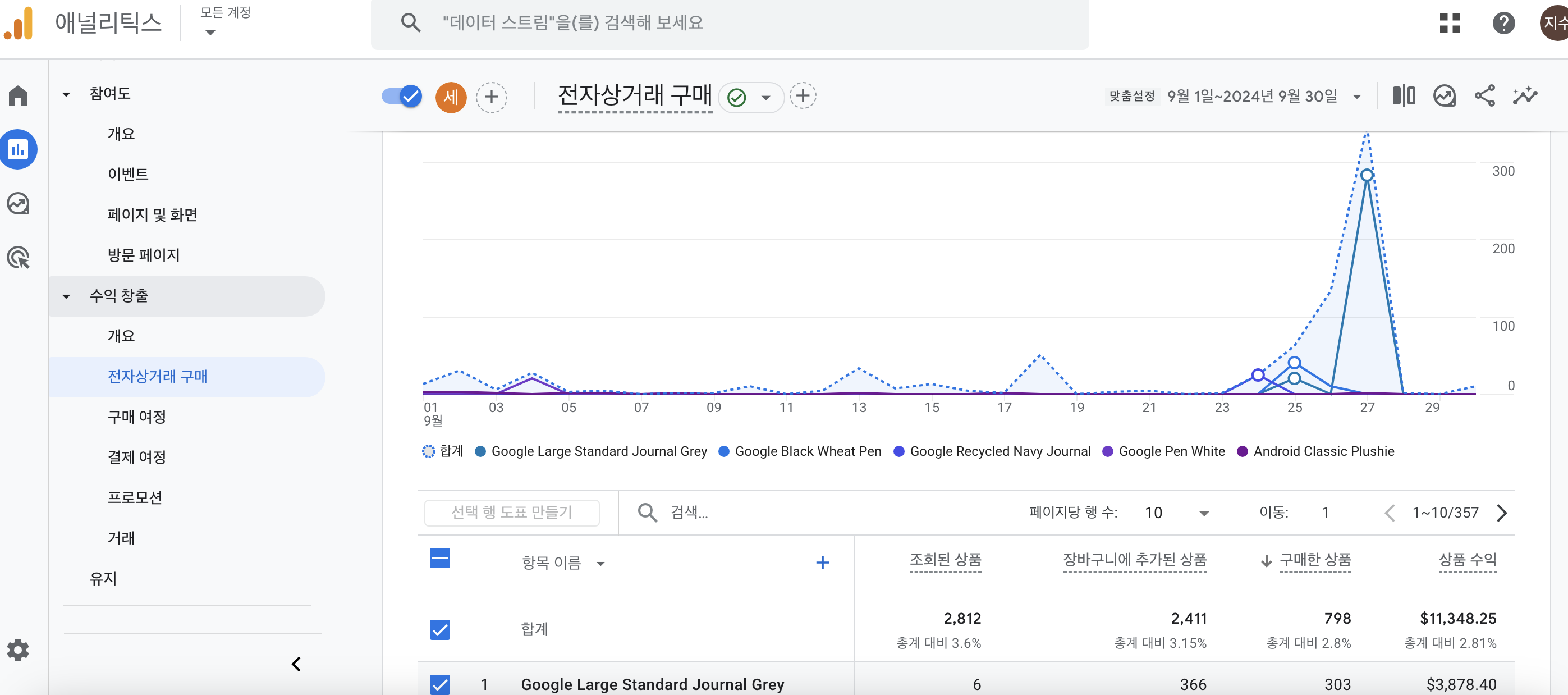Uncheck the Google Large Standard Journal Grey checkbox
Viewport: 1568px width, 695px height.
[440, 684]
